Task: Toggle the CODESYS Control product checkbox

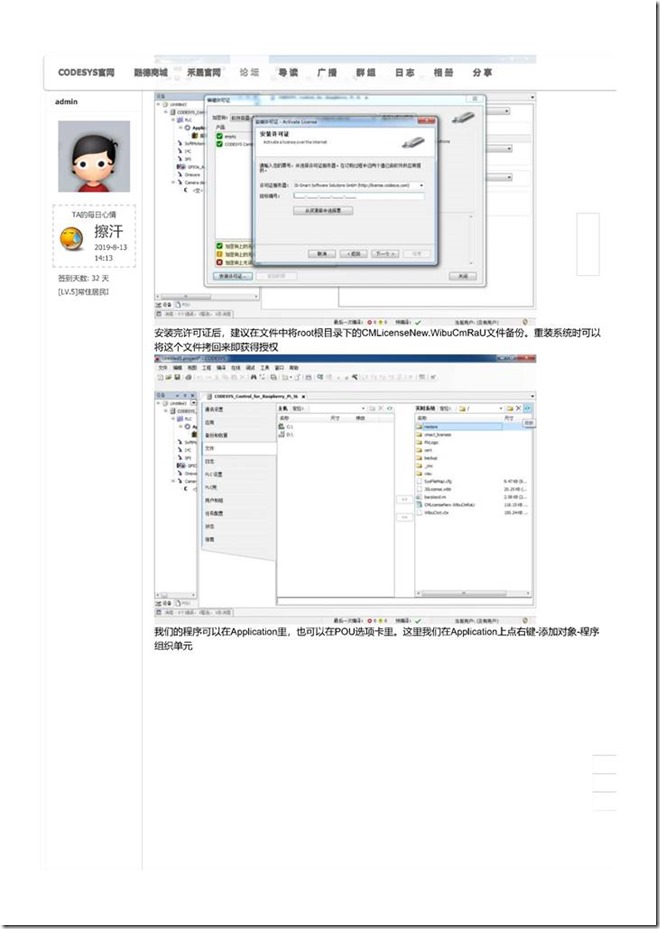Action: (x=219, y=144)
